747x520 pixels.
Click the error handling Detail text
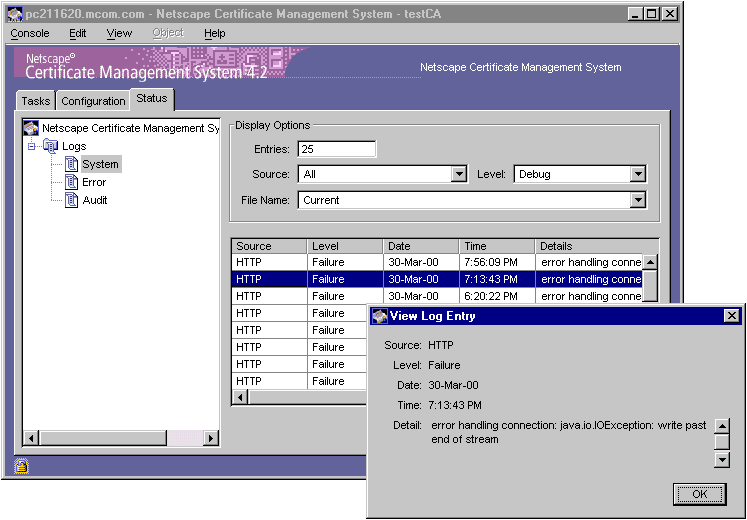click(569, 432)
